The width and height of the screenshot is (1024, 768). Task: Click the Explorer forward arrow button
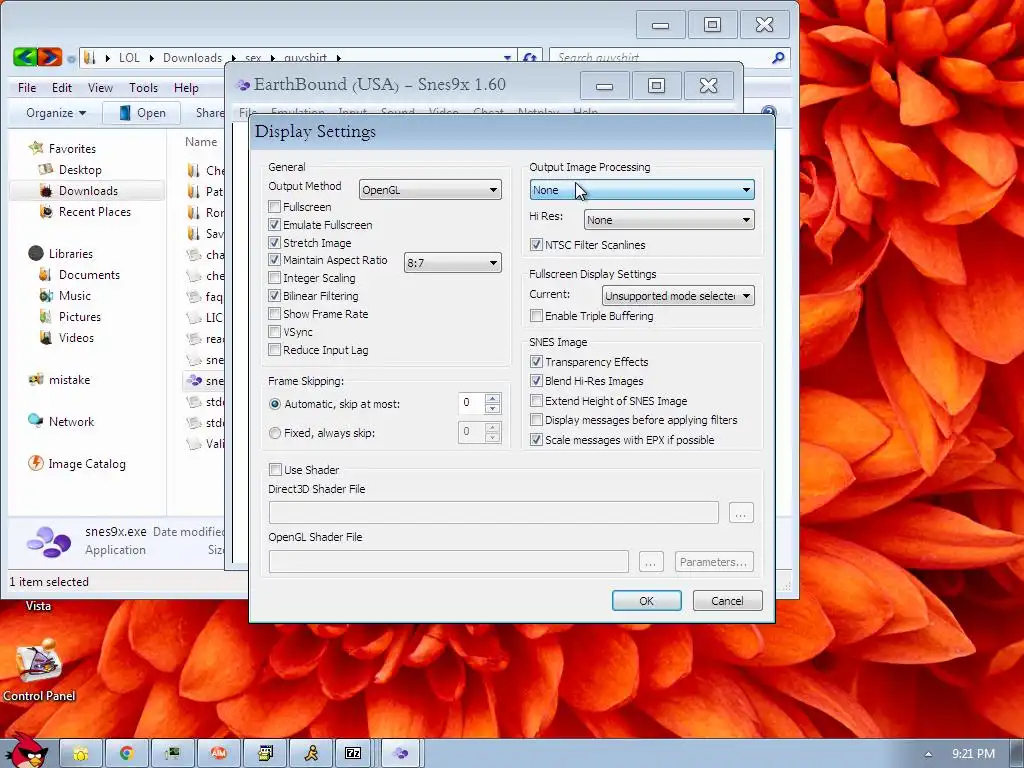[x=50, y=57]
